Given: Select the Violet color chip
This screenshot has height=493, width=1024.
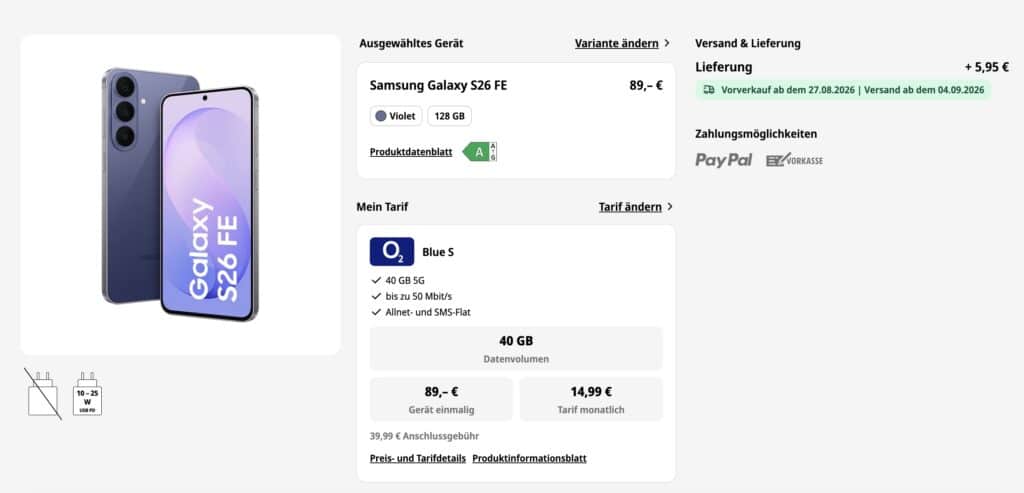Looking at the screenshot, I should 396,116.
